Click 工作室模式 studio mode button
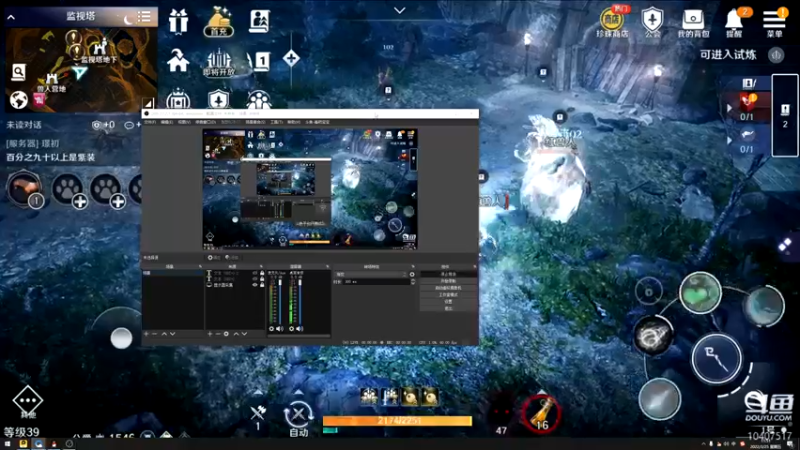This screenshot has height=450, width=800. pos(448,294)
